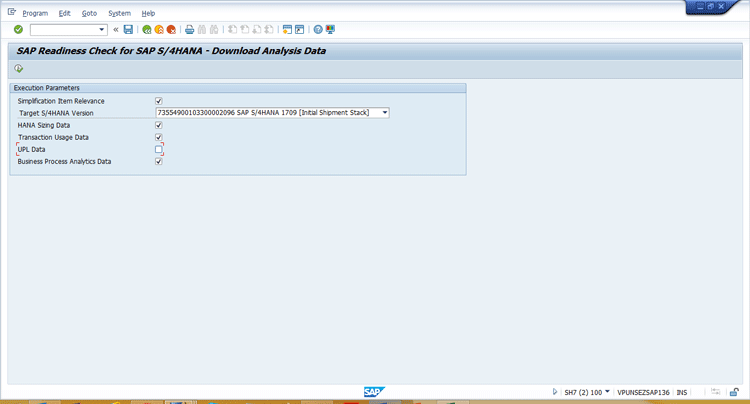The image size is (750, 404).
Task: Open the Help menu
Action: pyautogui.click(x=148, y=13)
